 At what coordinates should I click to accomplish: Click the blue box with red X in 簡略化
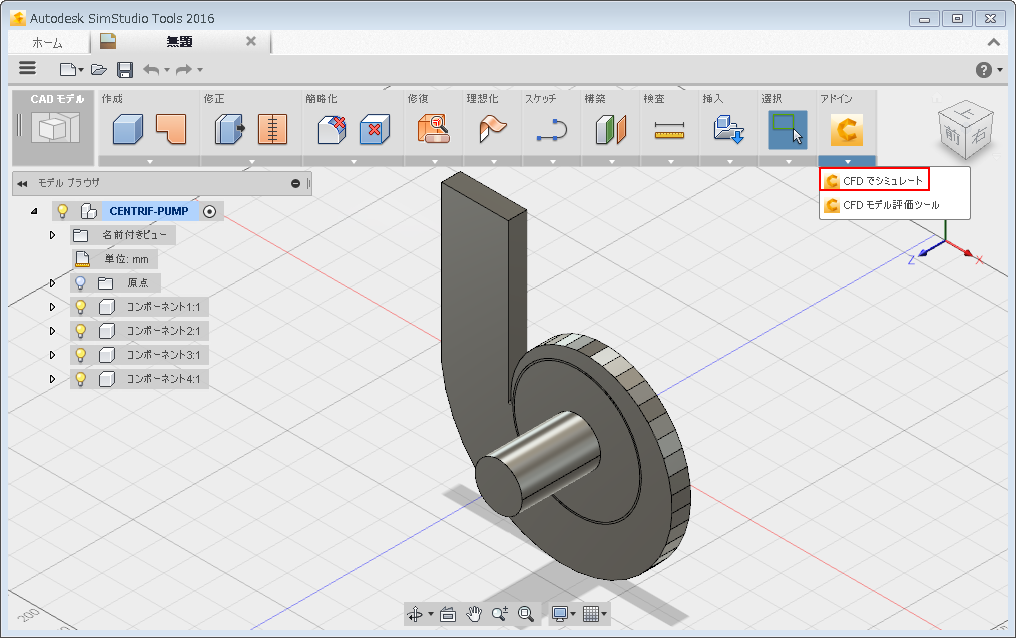click(375, 129)
